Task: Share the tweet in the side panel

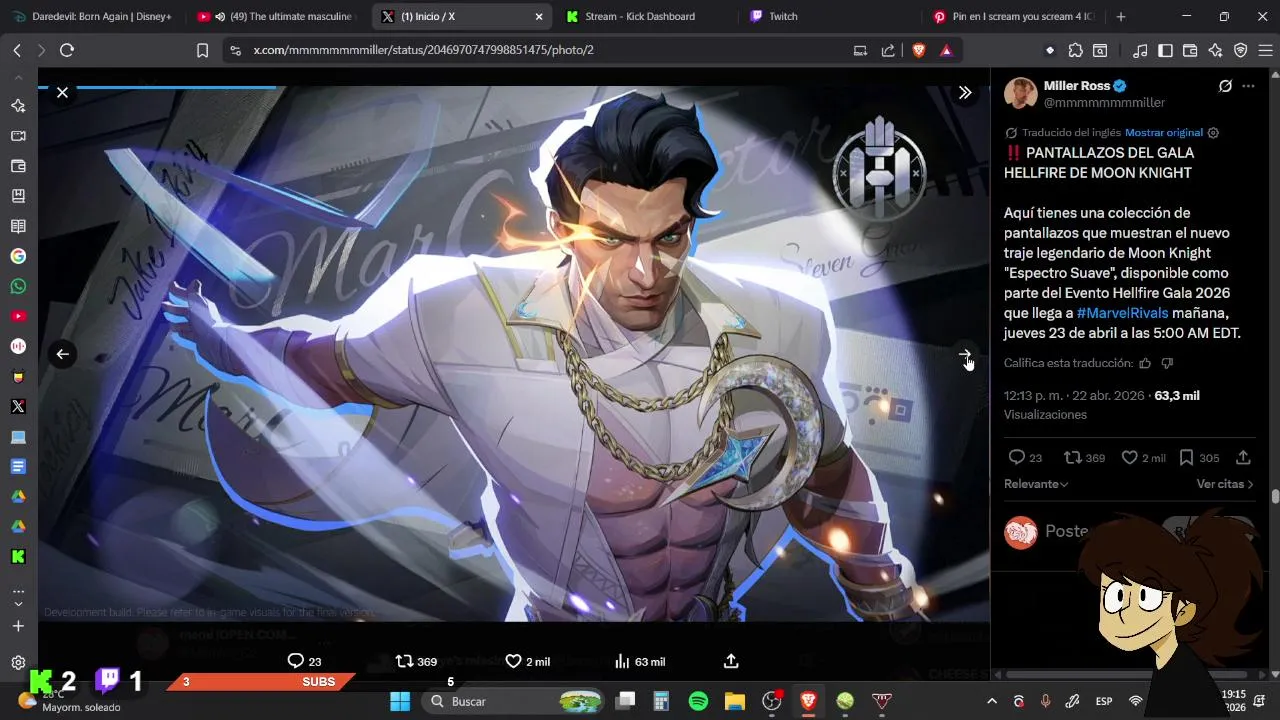Action: tap(1243, 457)
